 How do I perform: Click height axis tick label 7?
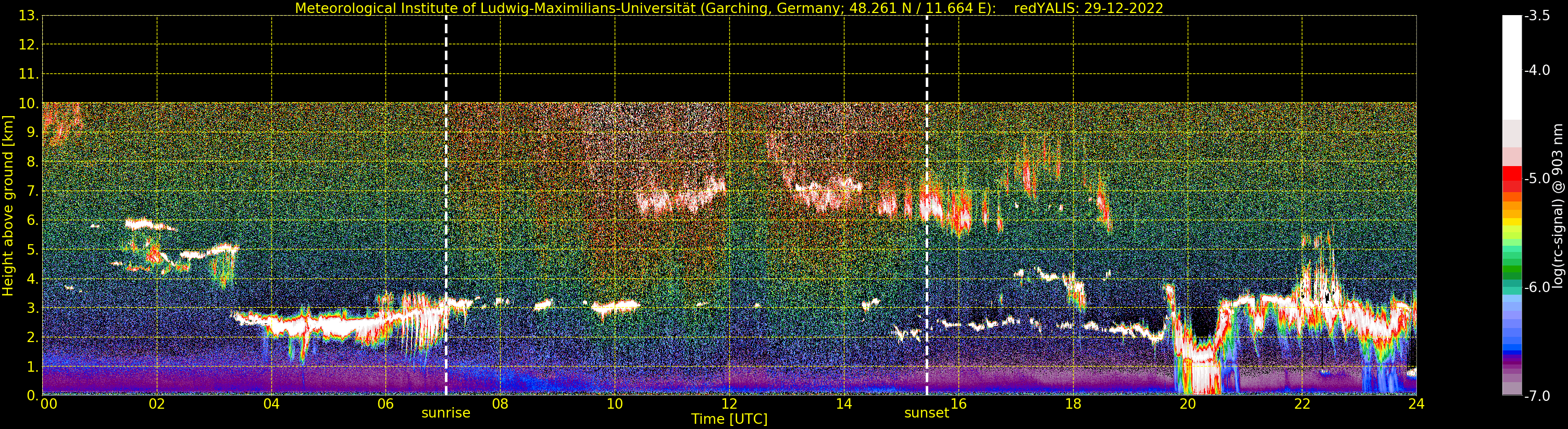32,191
